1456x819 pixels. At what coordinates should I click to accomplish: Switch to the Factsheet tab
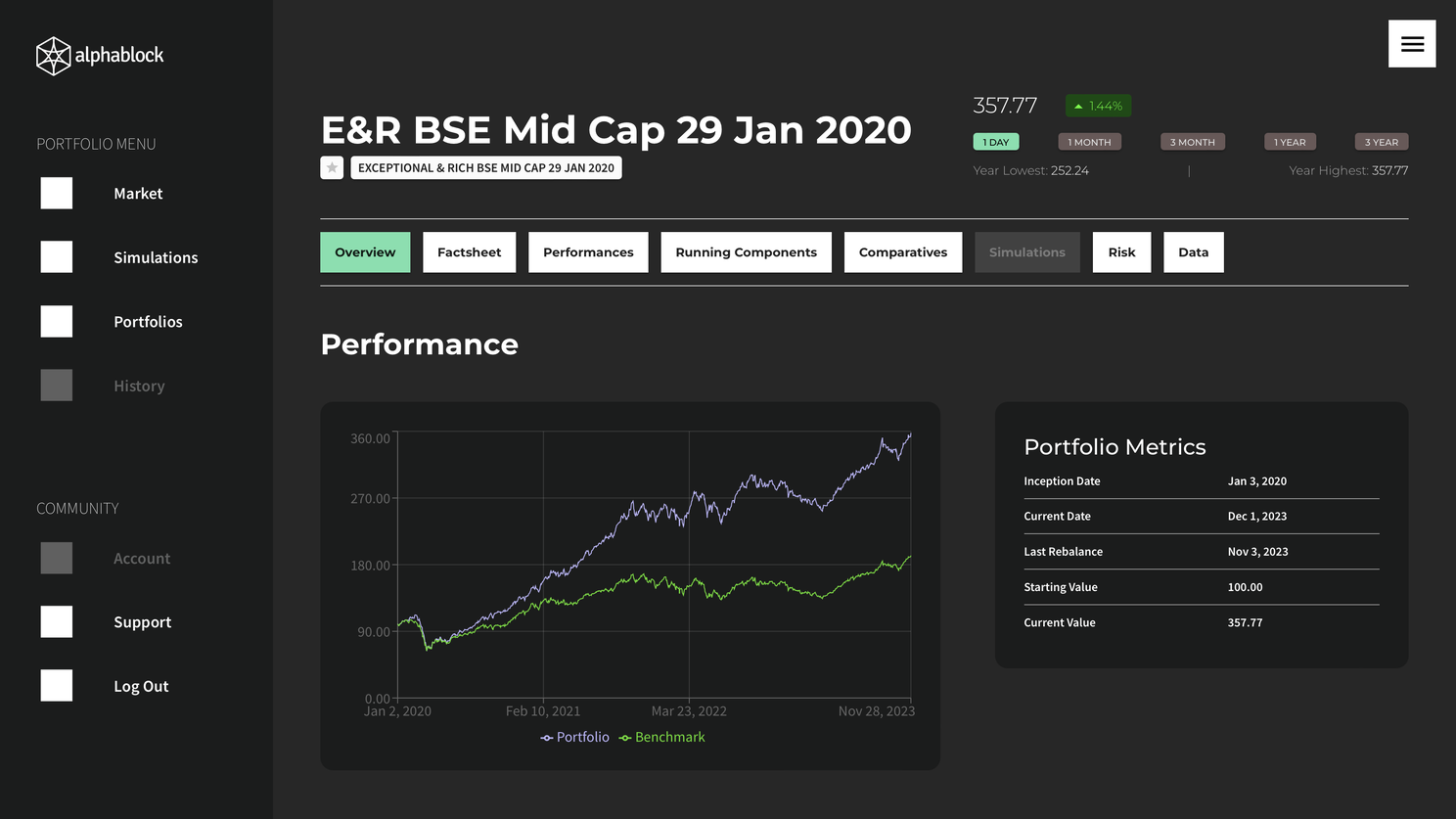469,252
